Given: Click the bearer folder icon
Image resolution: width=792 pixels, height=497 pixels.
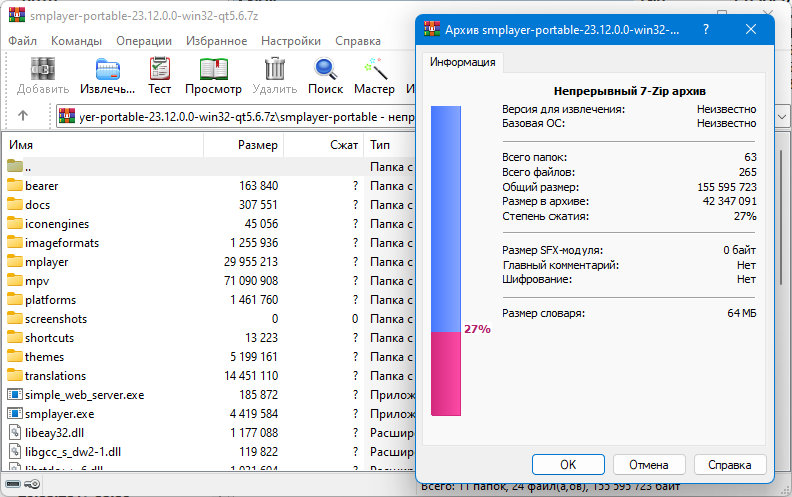Looking at the screenshot, I should pyautogui.click(x=15, y=185).
